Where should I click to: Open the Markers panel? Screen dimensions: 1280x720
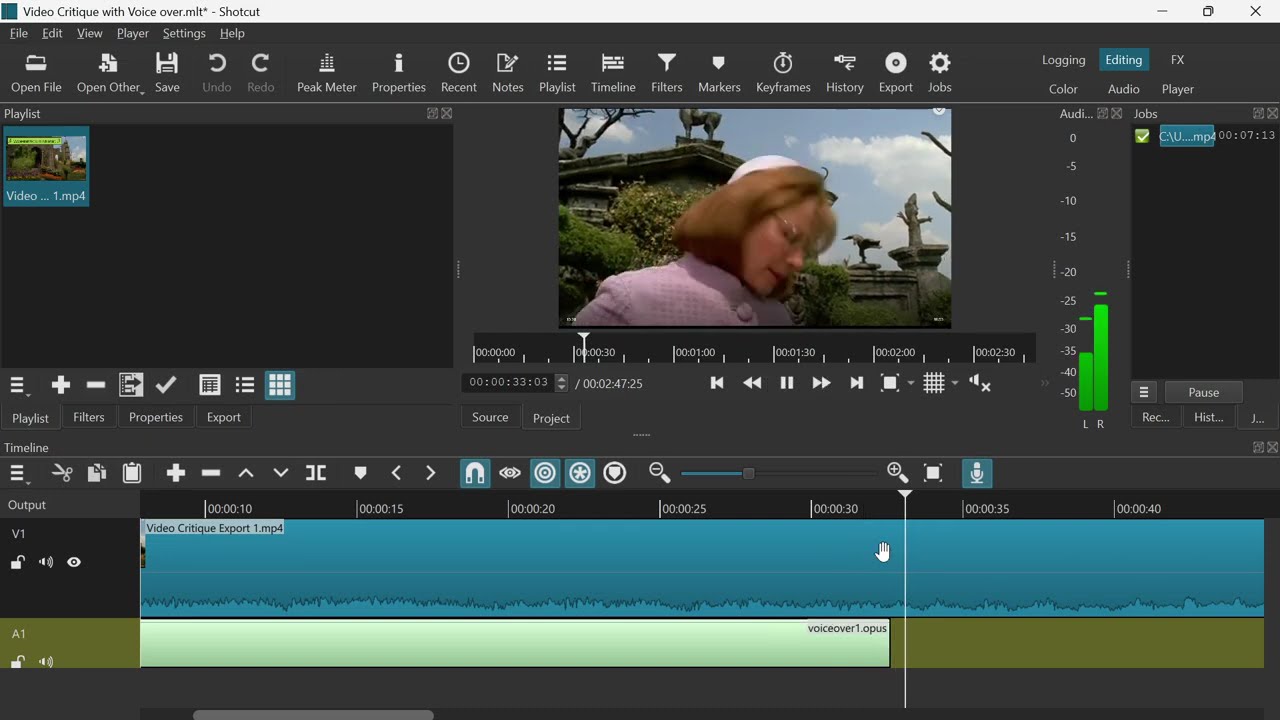[x=719, y=73]
